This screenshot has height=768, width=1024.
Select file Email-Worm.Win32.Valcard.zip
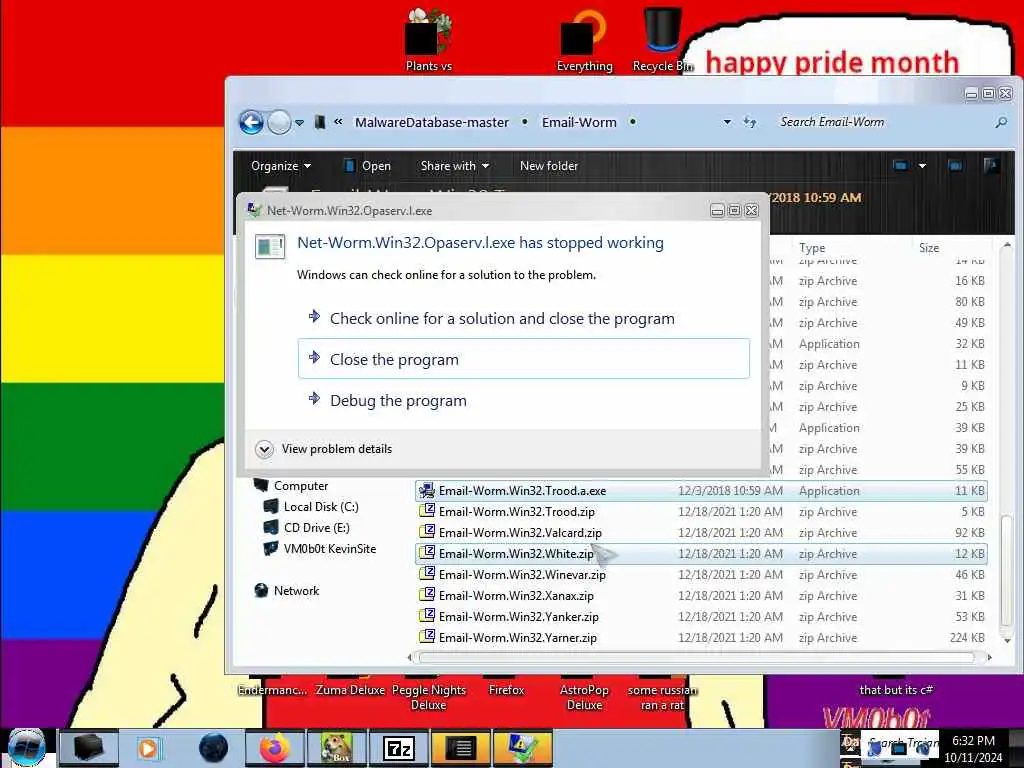(x=701, y=532)
